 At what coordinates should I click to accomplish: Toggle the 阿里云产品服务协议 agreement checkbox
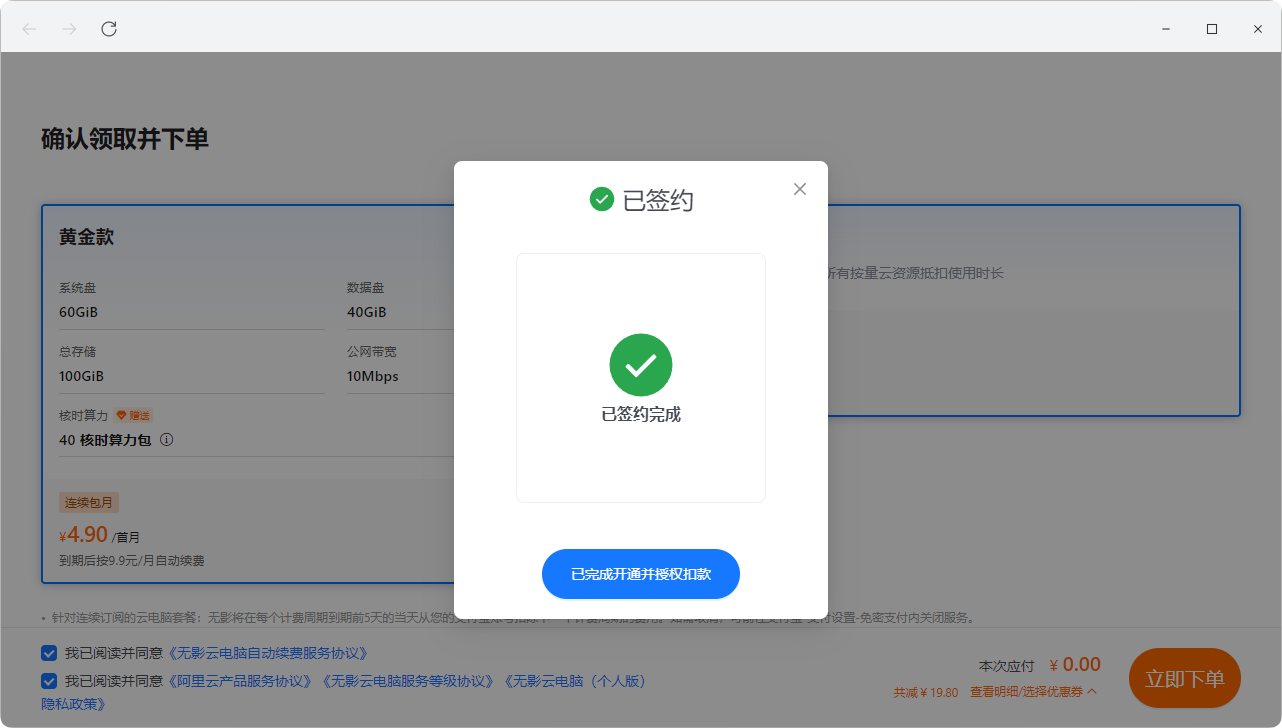pyautogui.click(x=49, y=681)
